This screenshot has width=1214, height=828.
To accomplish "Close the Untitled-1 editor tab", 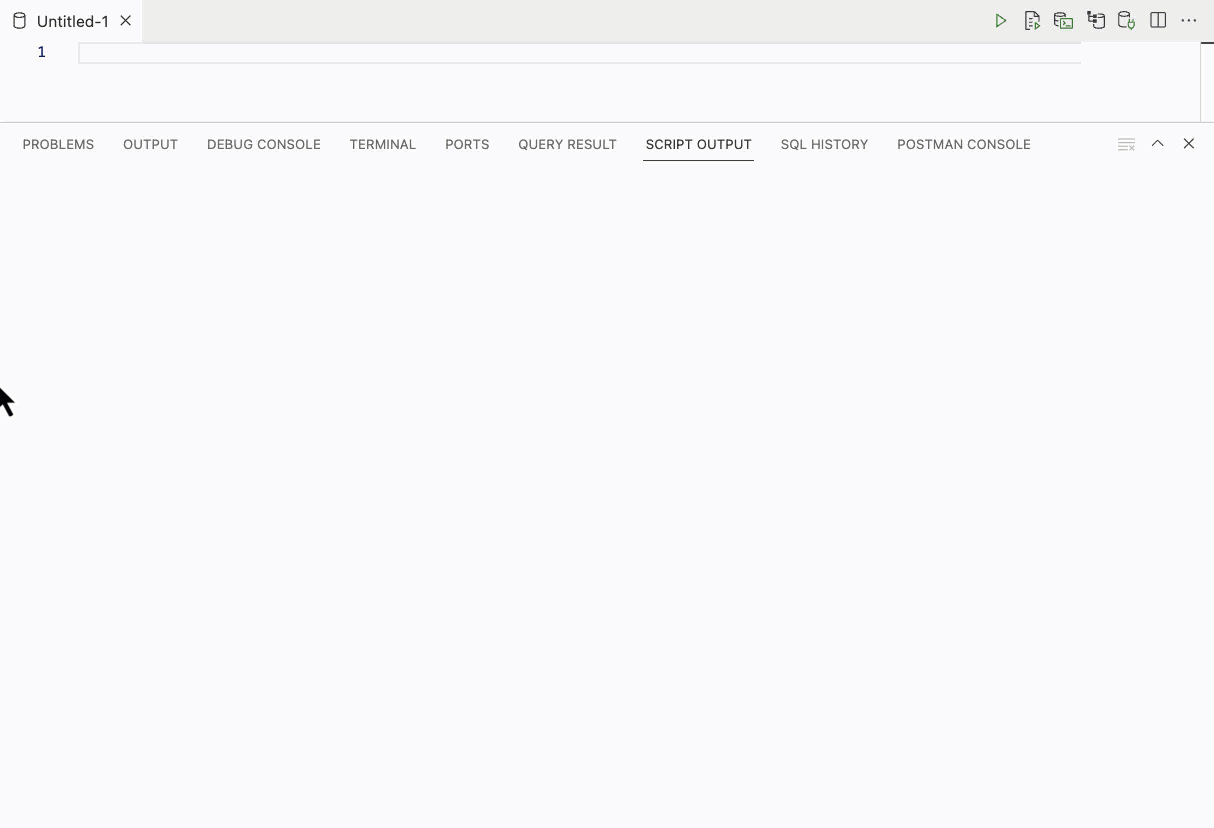I will tap(126, 21).
